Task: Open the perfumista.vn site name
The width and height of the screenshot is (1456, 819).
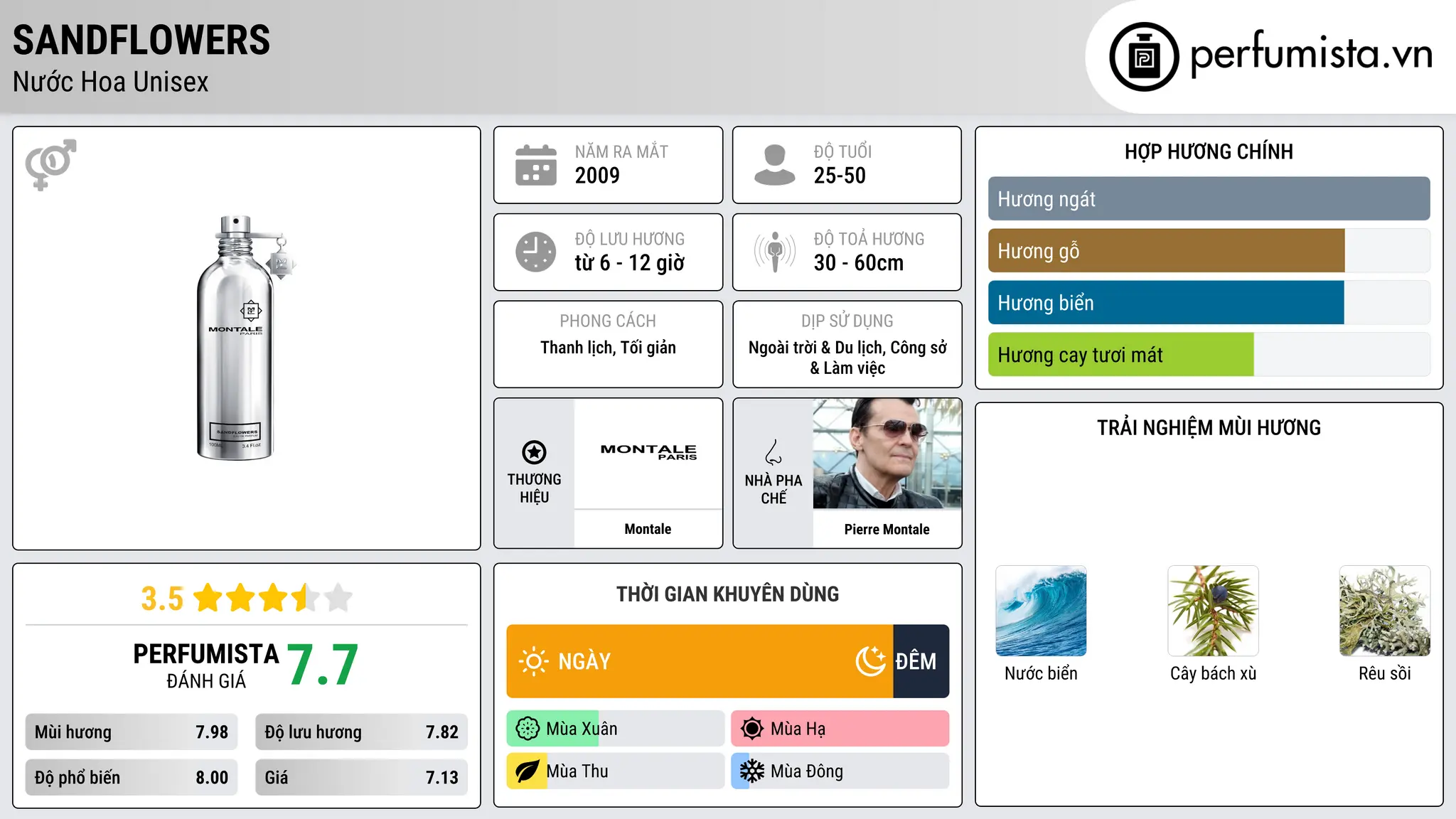Action: [1311, 54]
